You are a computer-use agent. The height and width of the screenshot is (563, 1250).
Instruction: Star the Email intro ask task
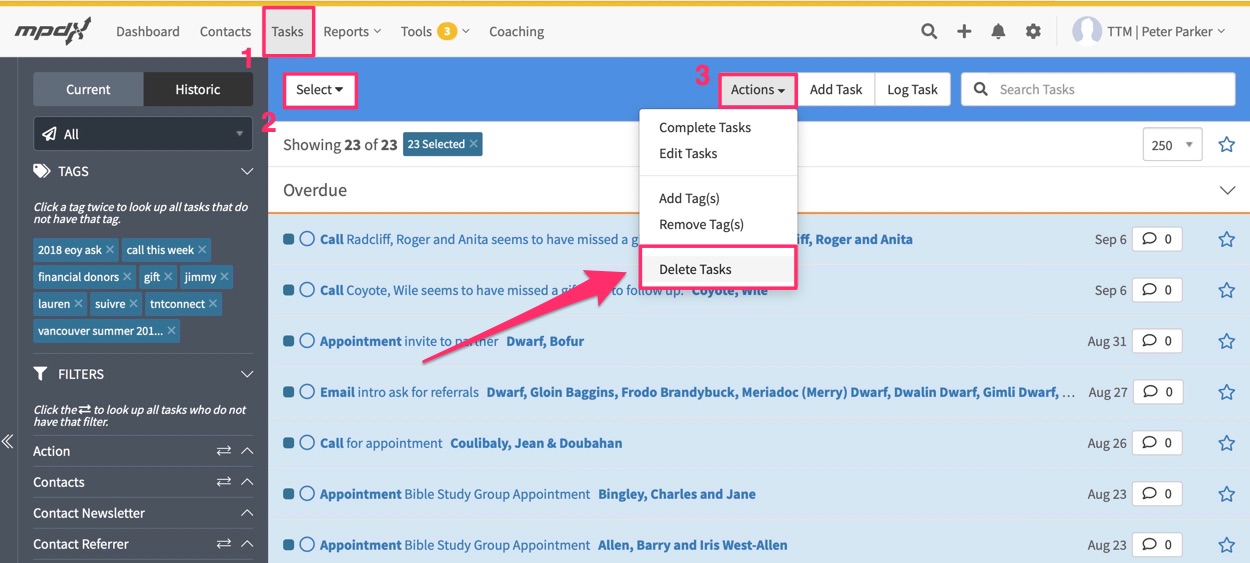point(1227,392)
